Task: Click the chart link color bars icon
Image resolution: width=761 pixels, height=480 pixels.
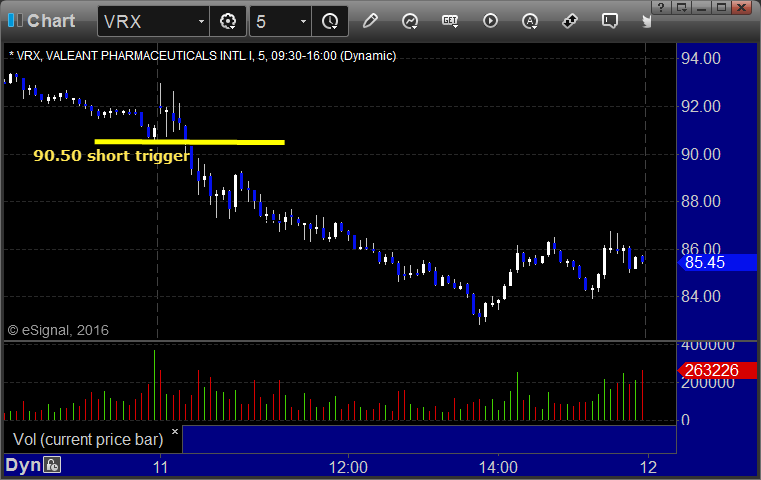Action: (15, 20)
